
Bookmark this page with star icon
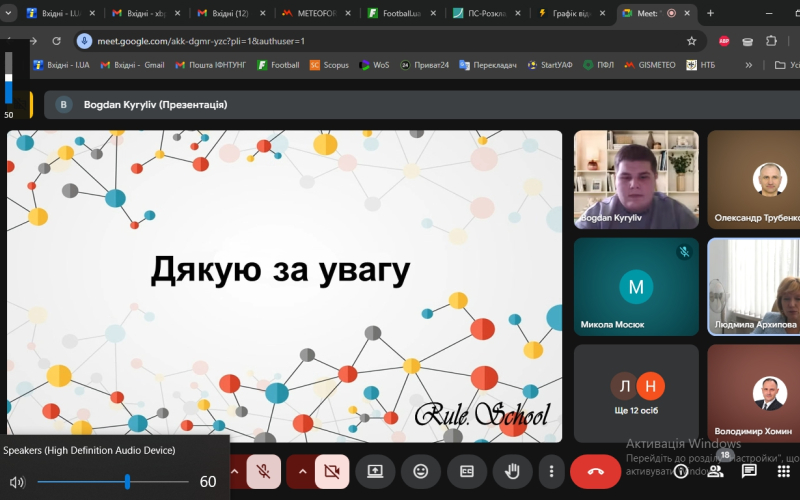tap(691, 41)
